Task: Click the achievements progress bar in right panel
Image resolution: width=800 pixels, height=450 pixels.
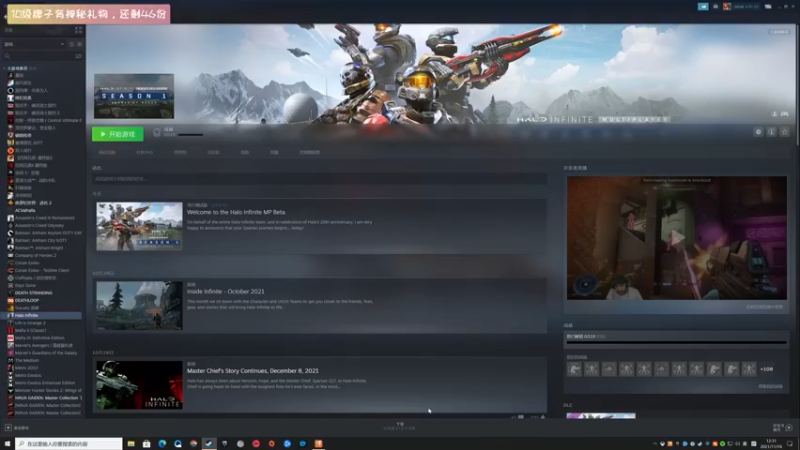Action: [x=677, y=342]
